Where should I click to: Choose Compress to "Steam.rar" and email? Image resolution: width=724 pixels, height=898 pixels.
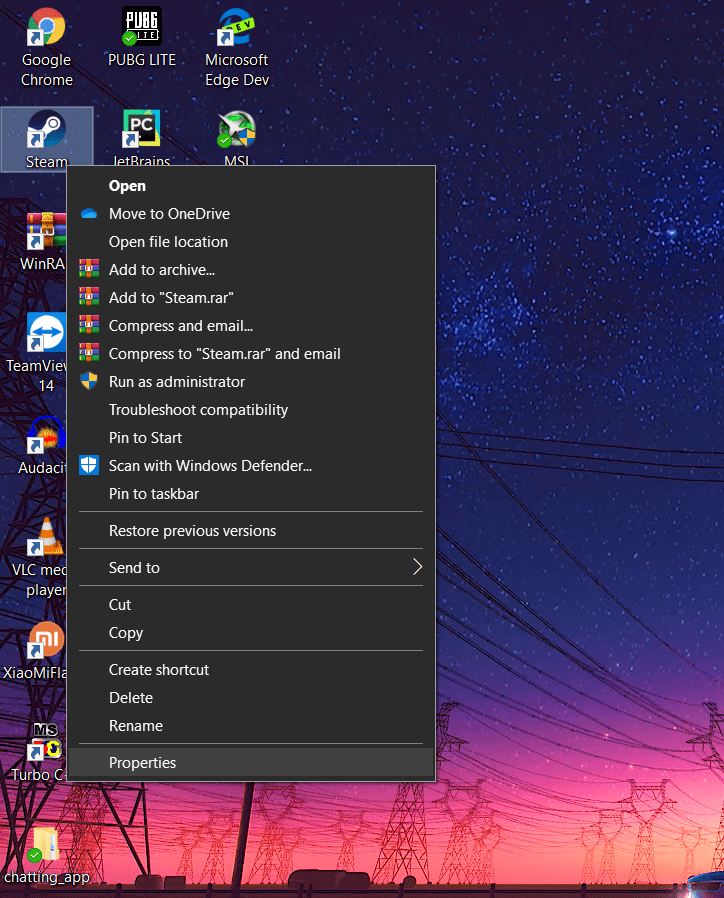click(x=251, y=354)
